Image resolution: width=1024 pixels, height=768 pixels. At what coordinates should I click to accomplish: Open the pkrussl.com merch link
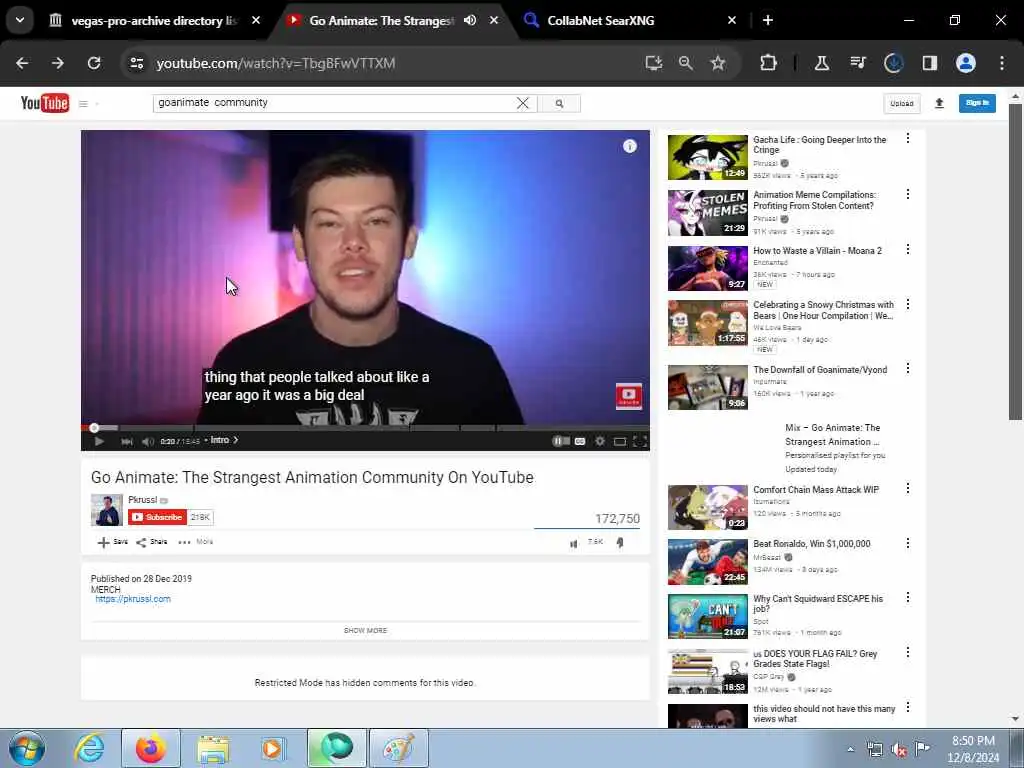click(133, 599)
